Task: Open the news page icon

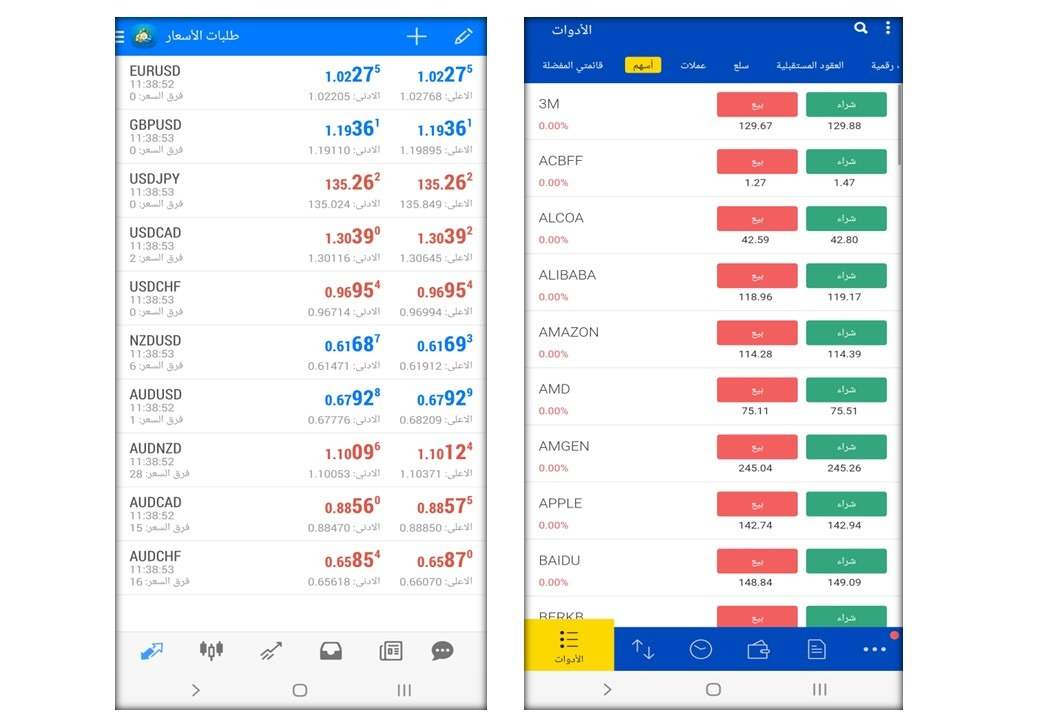Action: 391,651
